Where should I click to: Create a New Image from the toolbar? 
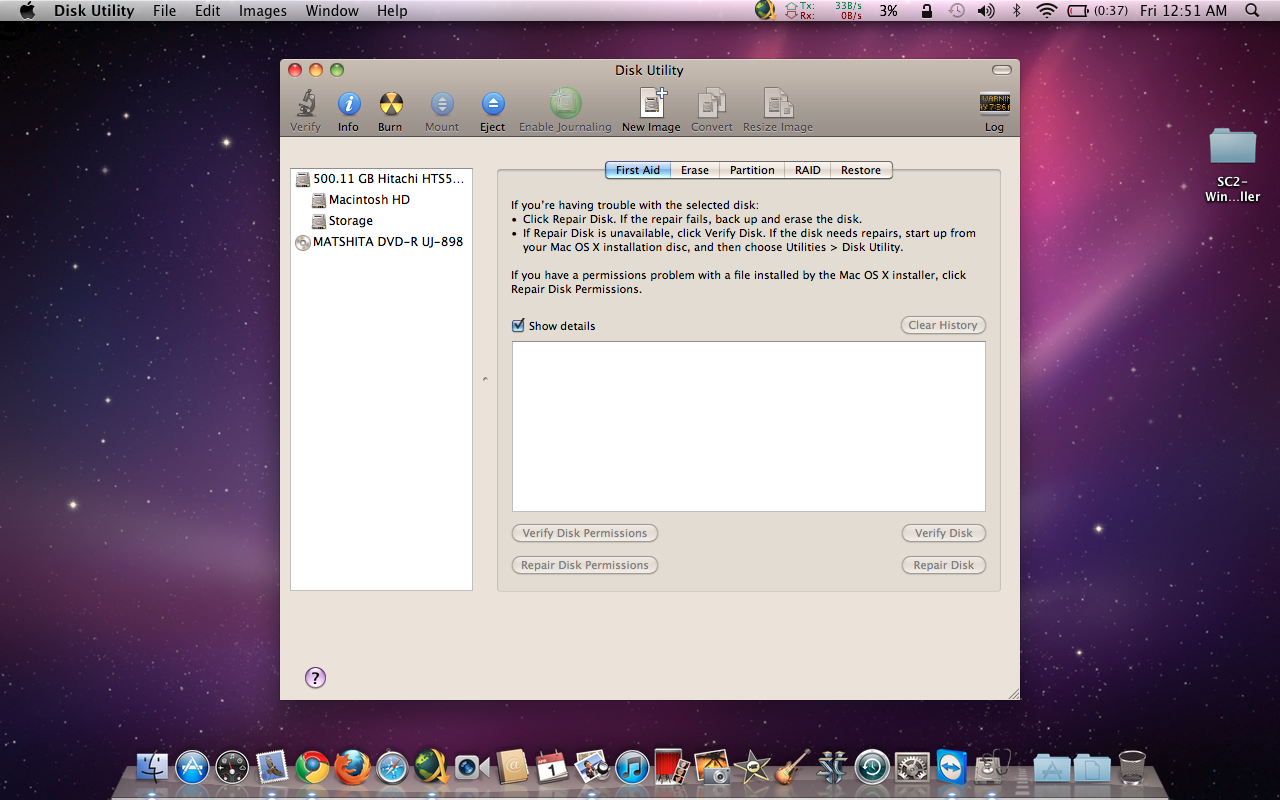[x=651, y=110]
